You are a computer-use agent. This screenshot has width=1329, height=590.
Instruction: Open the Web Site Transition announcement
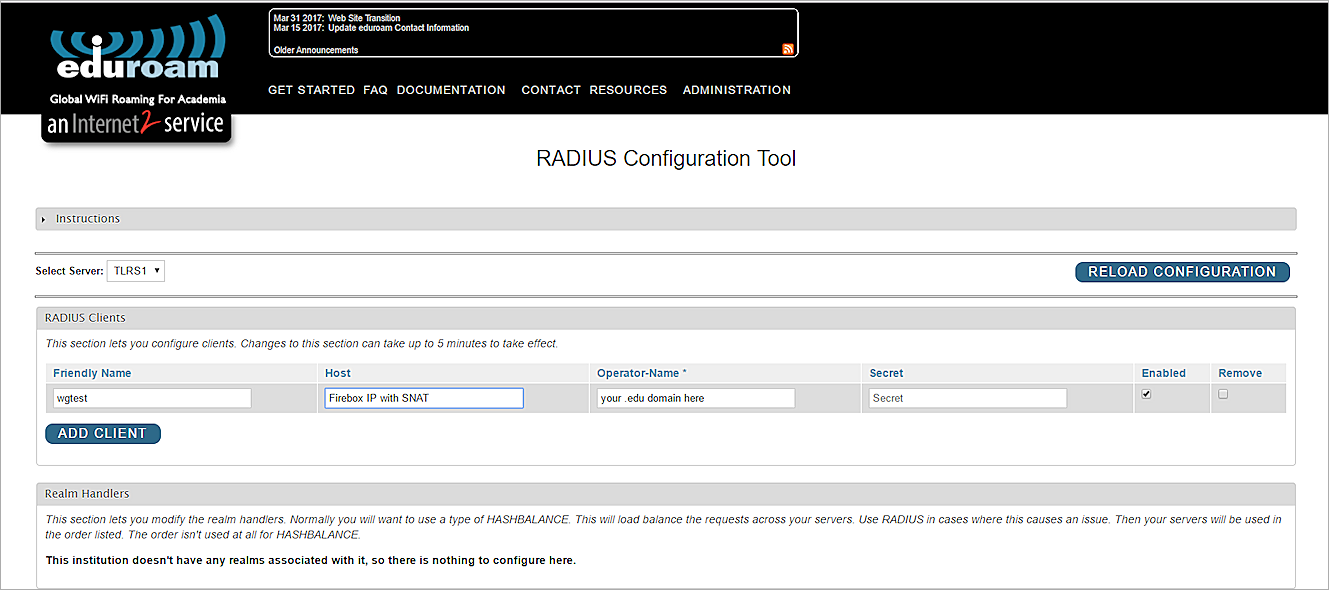click(364, 18)
